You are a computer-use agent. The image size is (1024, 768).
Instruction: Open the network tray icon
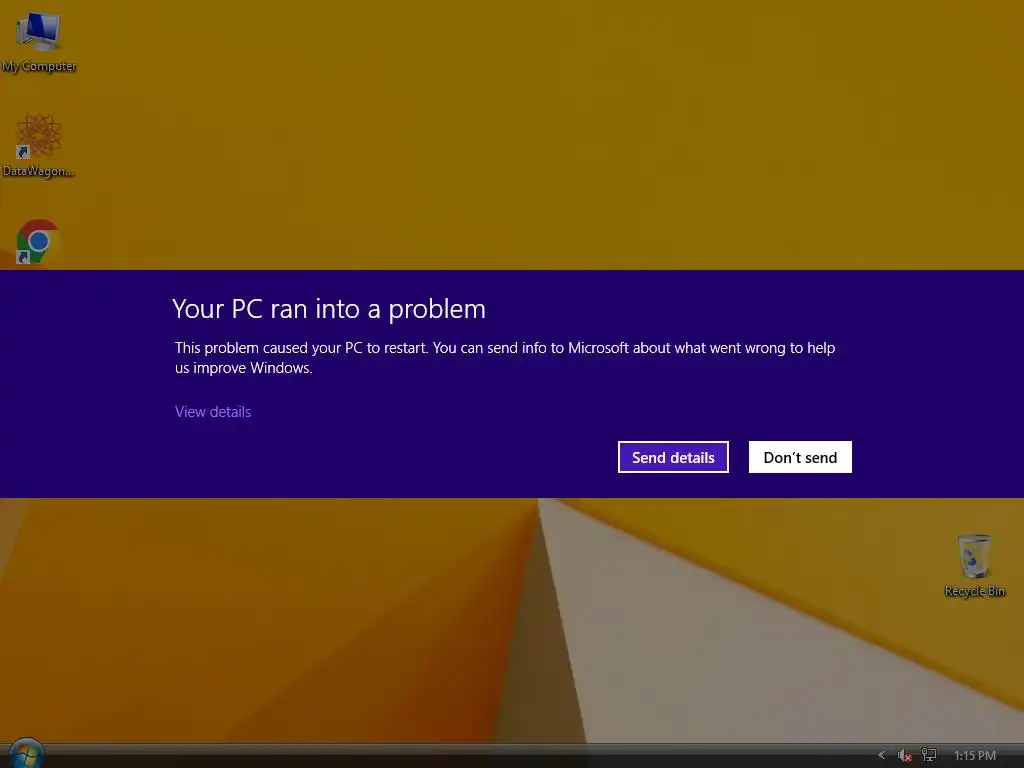pos(929,755)
